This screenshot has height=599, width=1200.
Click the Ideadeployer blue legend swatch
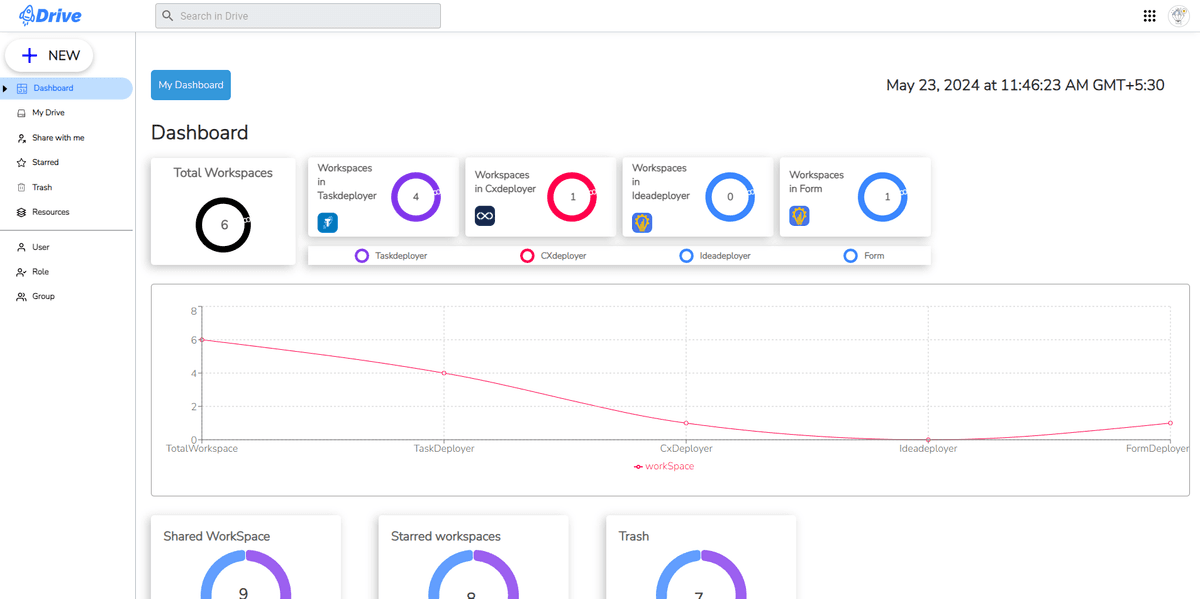pyautogui.click(x=686, y=256)
